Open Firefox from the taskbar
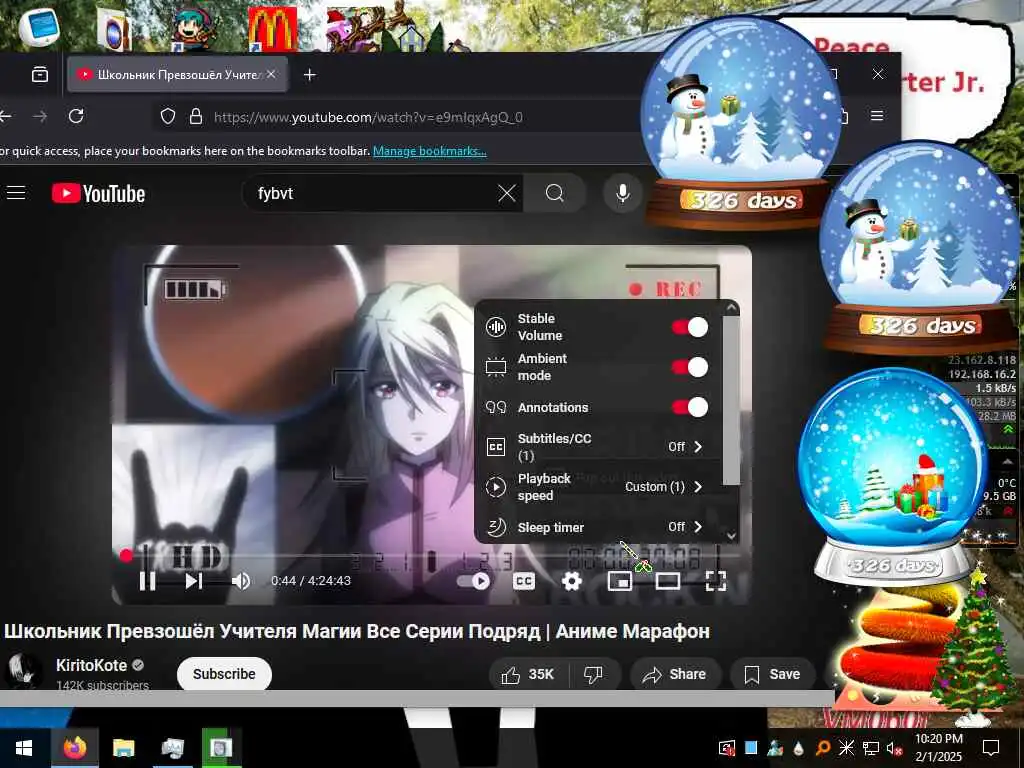 point(75,747)
